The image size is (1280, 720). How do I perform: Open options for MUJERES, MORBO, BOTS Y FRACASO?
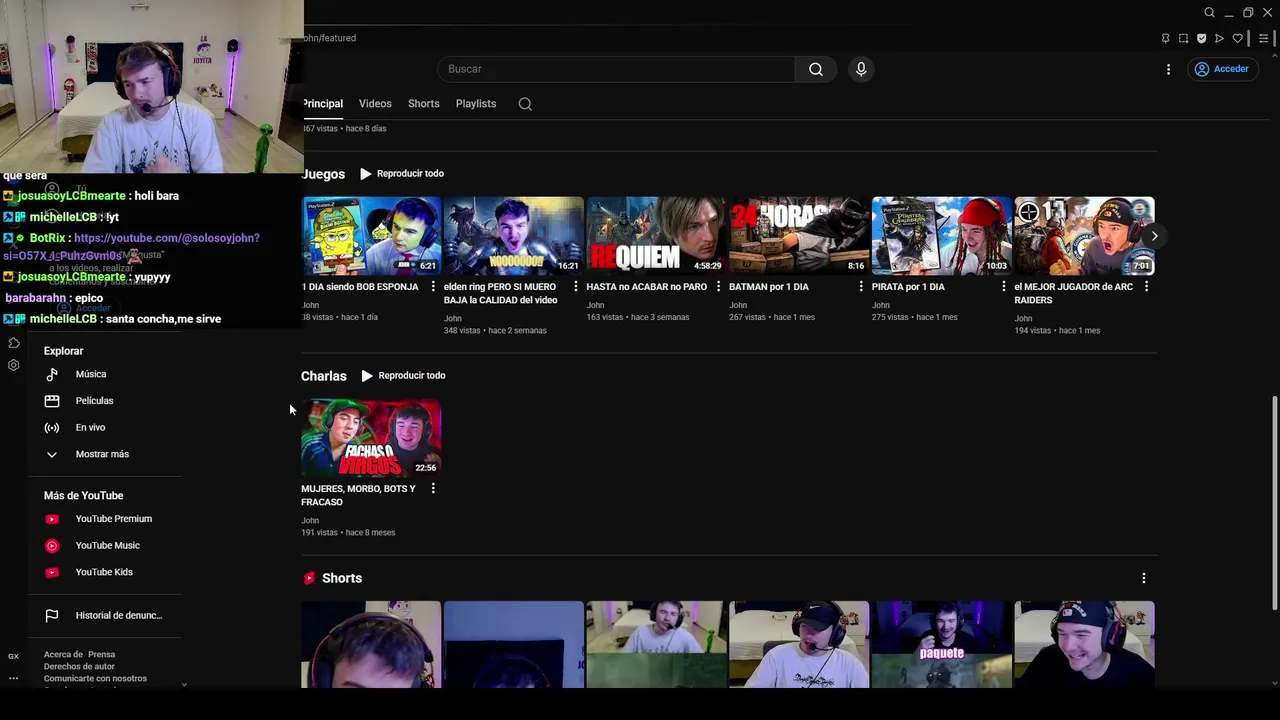coord(433,489)
